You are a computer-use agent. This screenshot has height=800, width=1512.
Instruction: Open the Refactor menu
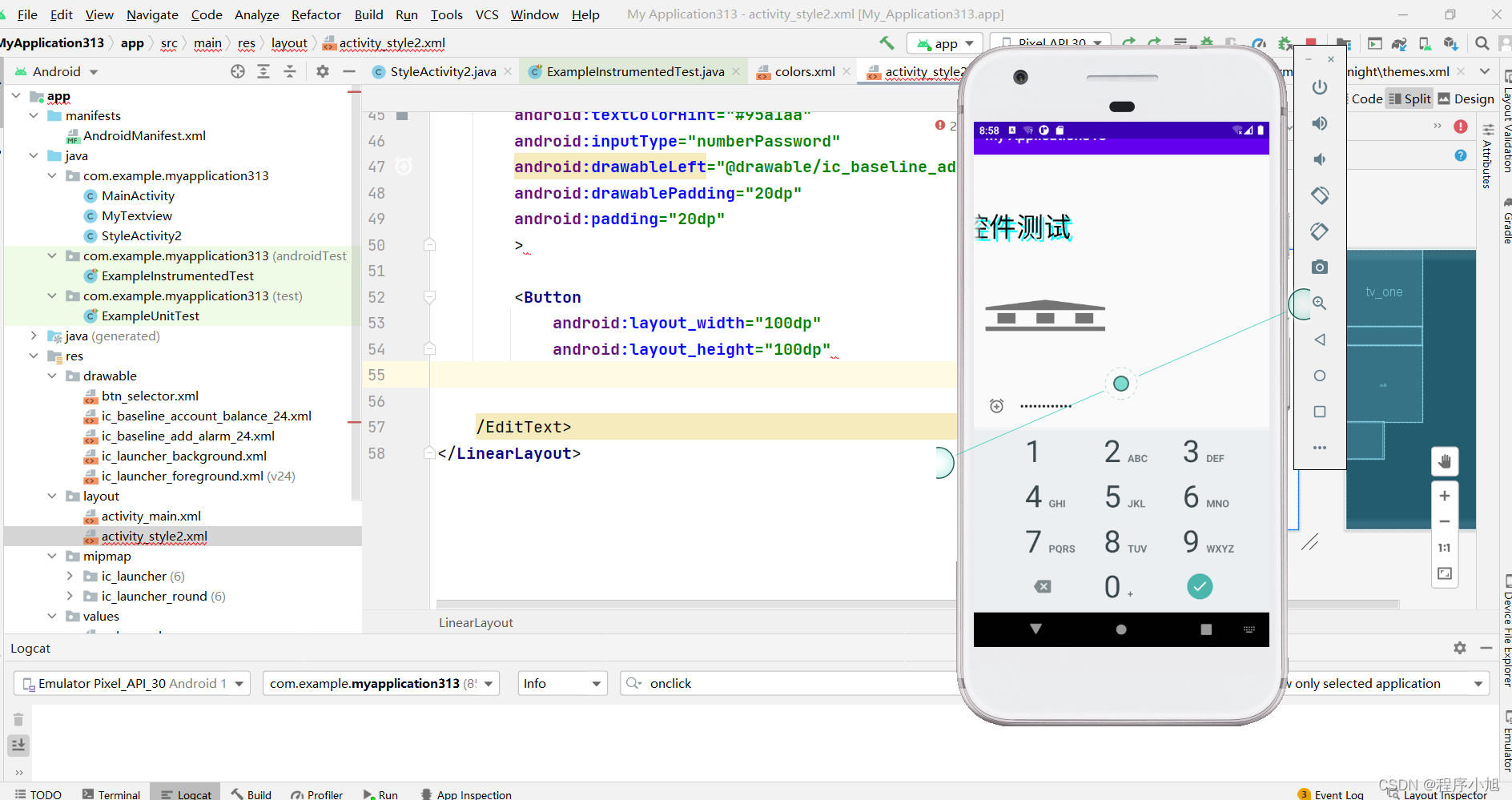pos(316,14)
